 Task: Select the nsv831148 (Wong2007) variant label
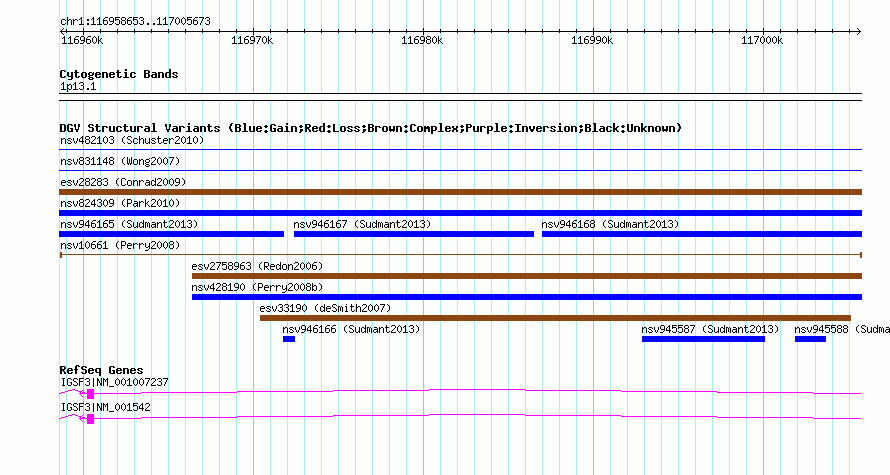click(120, 161)
